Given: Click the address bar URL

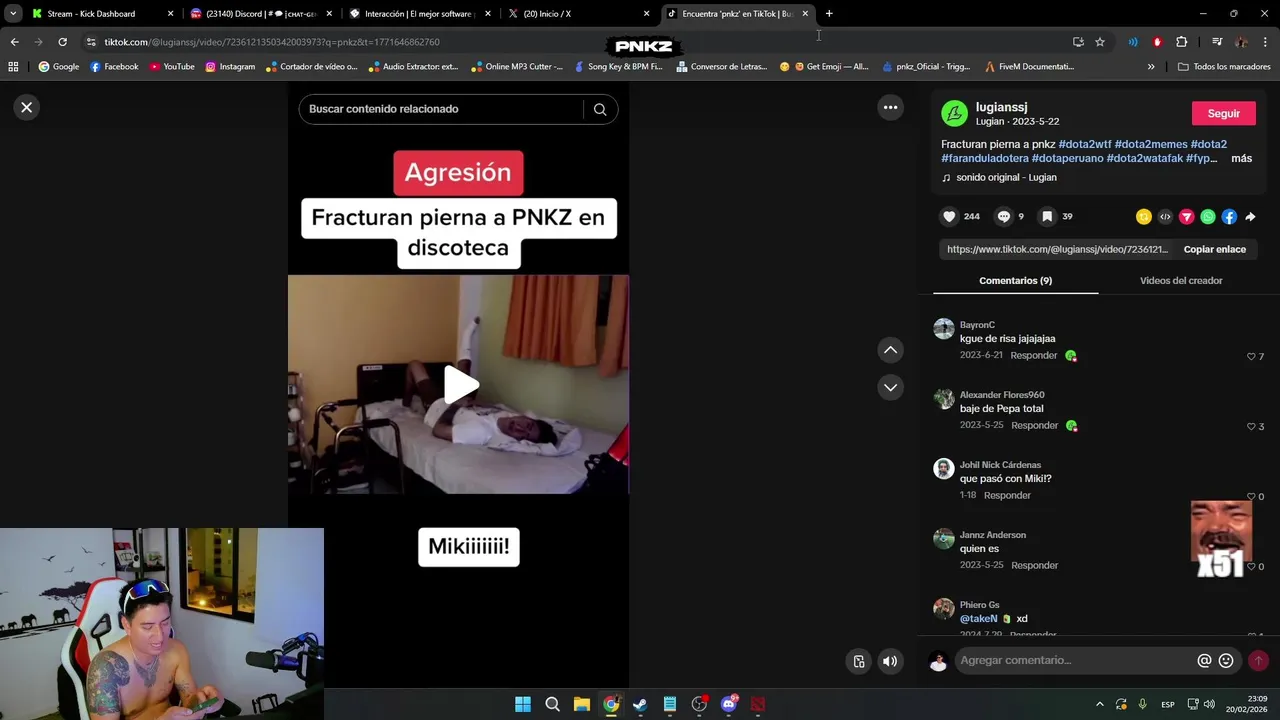Looking at the screenshot, I should 272,42.
